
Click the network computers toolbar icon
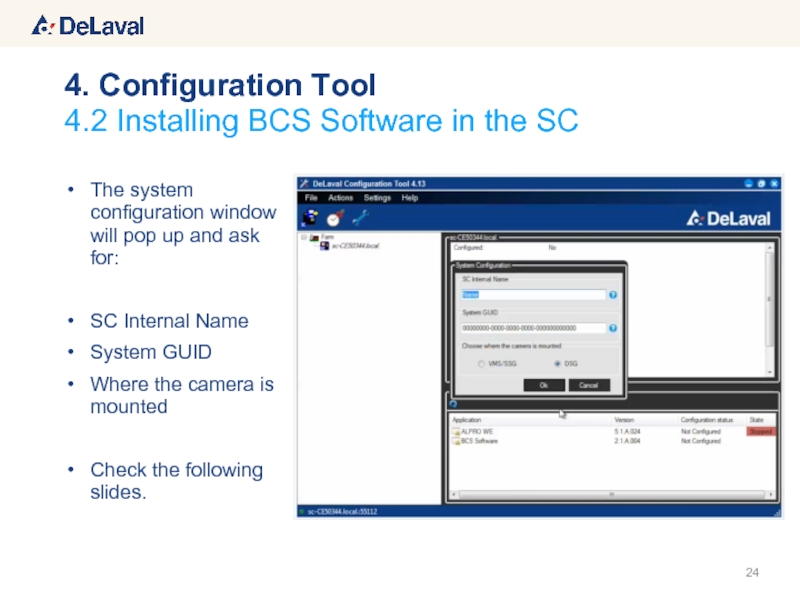(310, 218)
